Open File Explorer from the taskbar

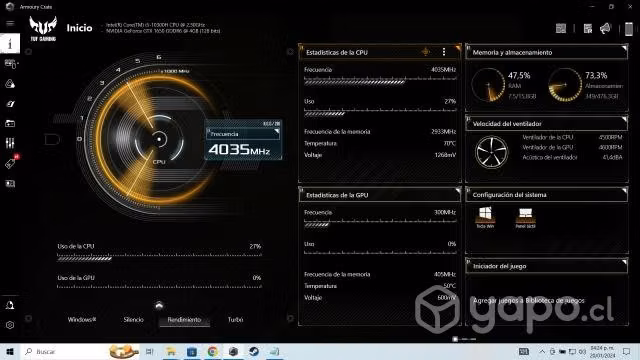pyautogui.click(x=171, y=351)
